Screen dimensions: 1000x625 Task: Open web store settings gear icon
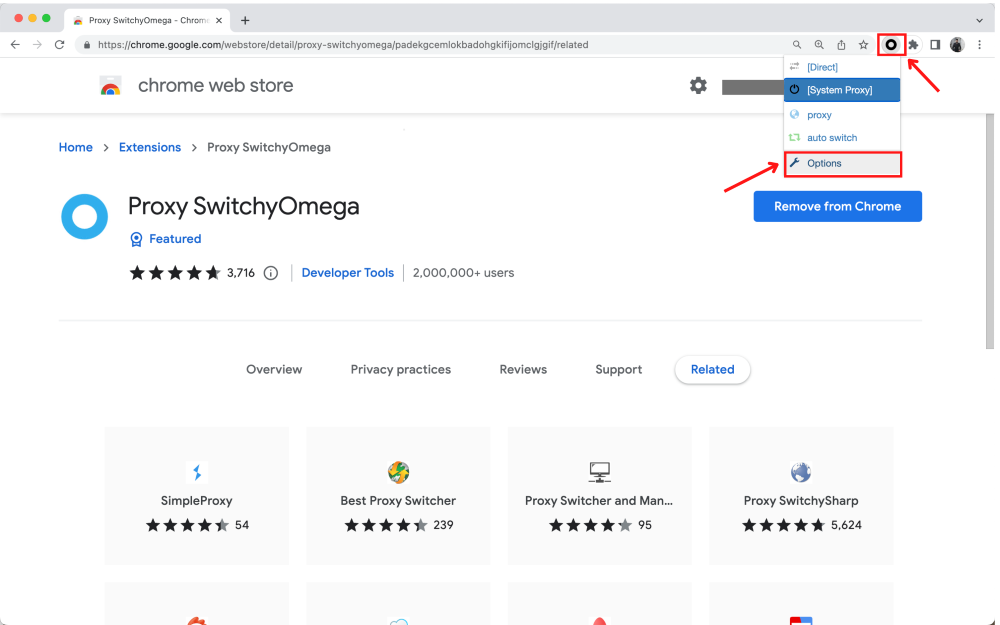698,86
